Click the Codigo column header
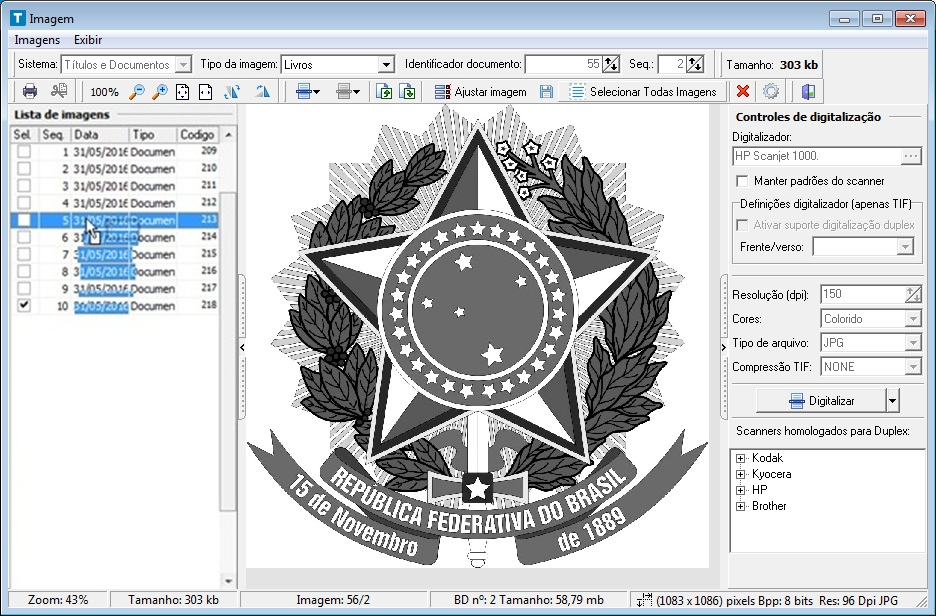 pos(198,135)
